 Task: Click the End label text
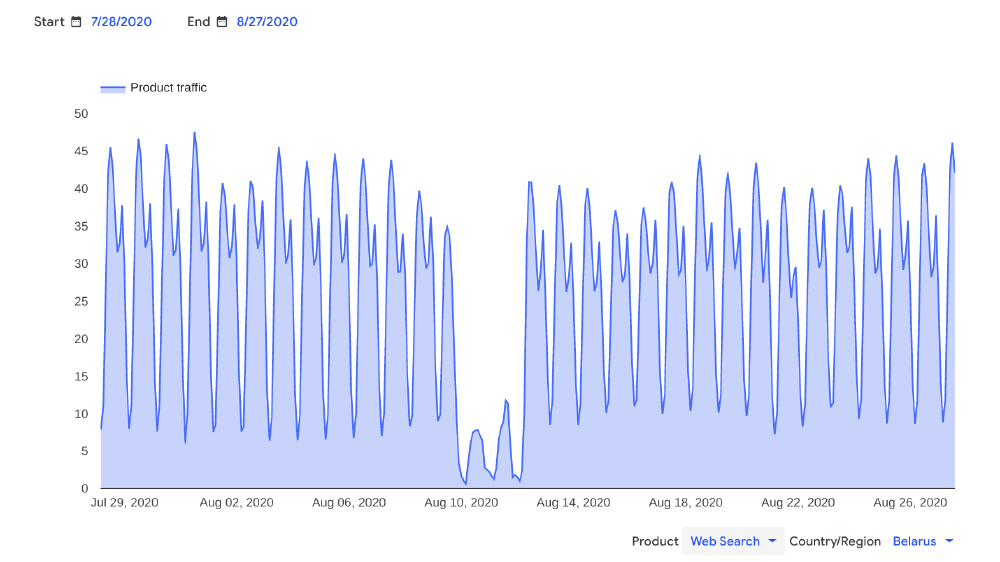click(x=198, y=22)
